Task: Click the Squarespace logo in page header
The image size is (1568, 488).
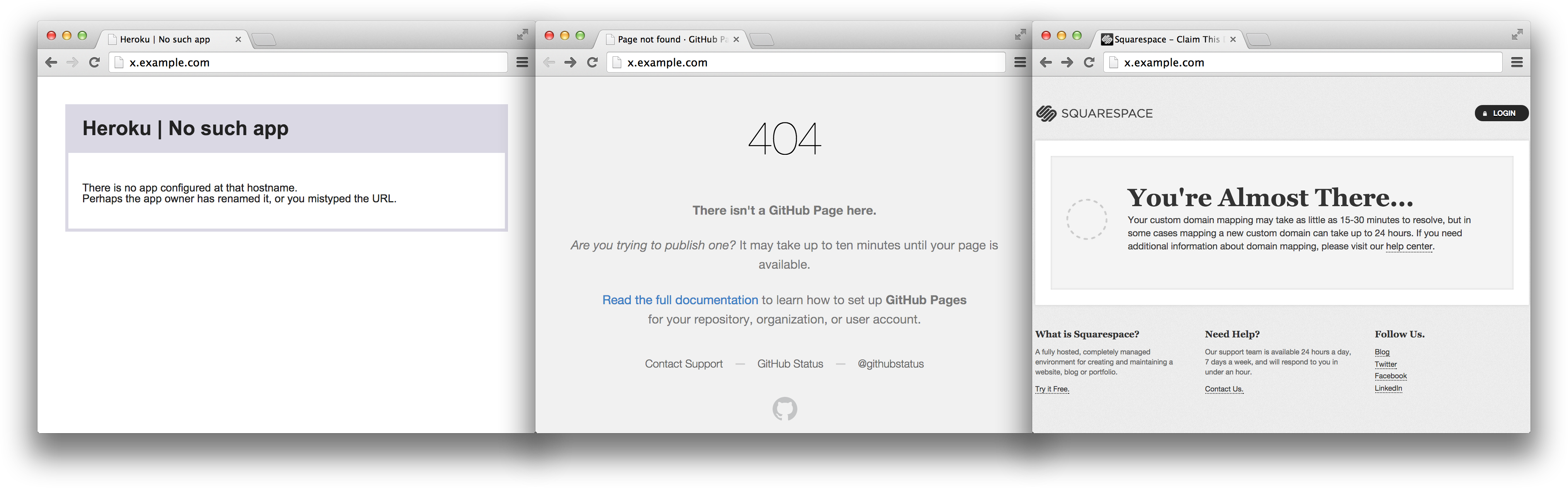Action: (x=1094, y=113)
